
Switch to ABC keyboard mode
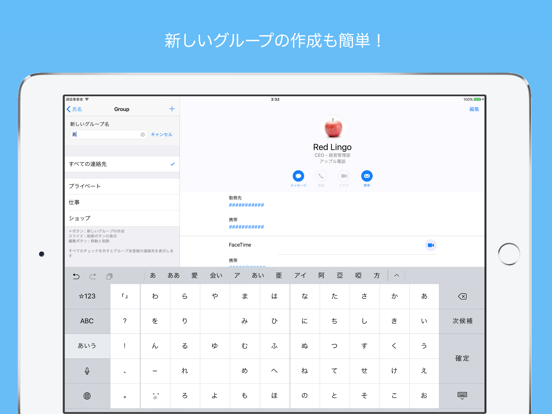pyautogui.click(x=87, y=321)
